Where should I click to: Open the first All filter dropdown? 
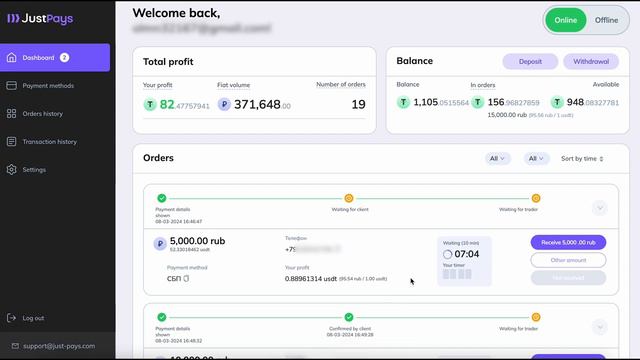point(497,158)
